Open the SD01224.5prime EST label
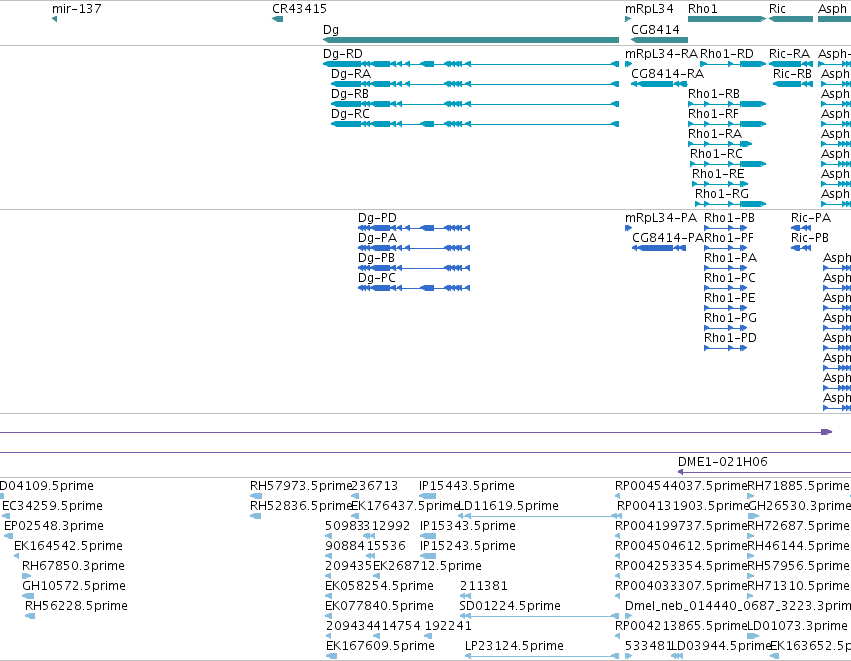The image size is (851, 661). coord(510,606)
